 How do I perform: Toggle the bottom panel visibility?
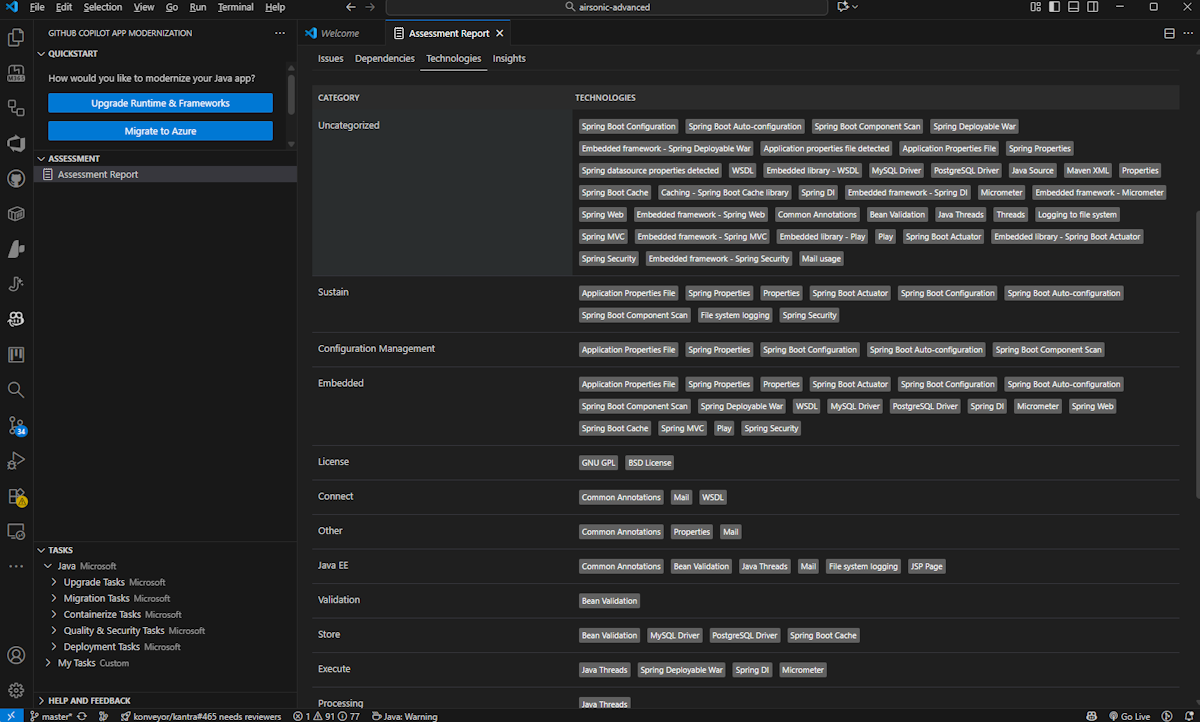click(1073, 7)
